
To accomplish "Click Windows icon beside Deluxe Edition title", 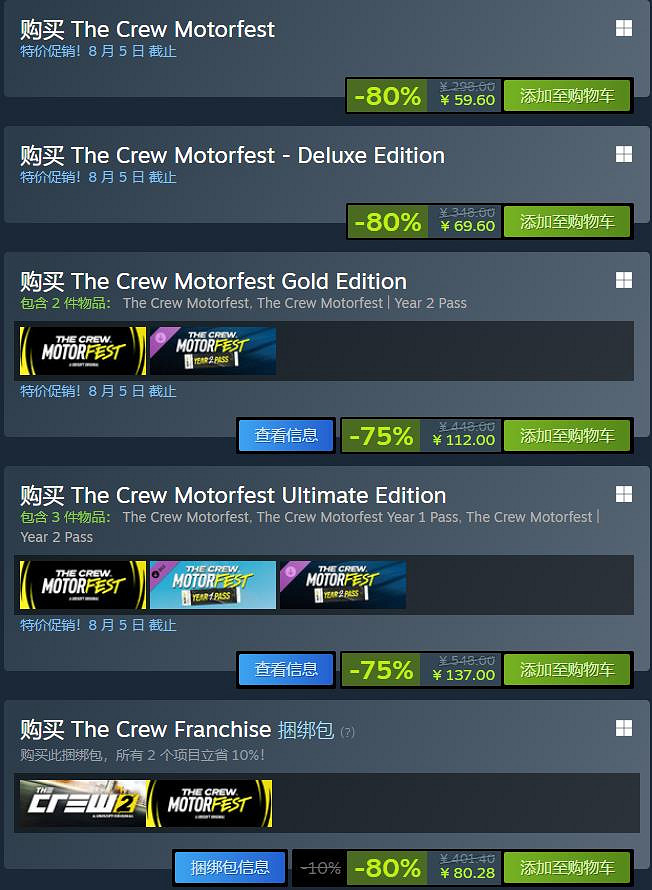I will [624, 154].
